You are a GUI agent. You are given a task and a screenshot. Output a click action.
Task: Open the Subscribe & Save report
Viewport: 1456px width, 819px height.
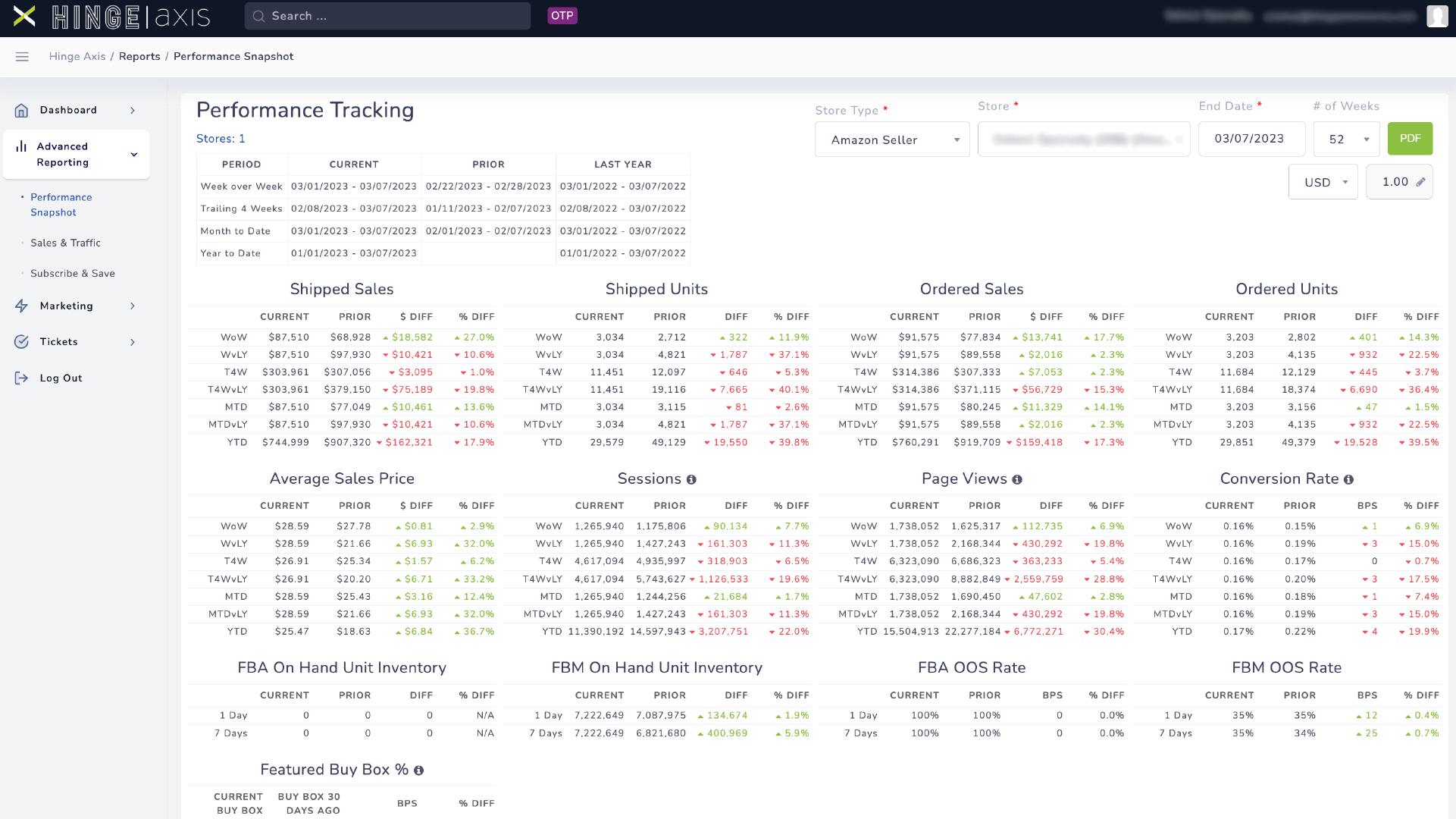72,273
